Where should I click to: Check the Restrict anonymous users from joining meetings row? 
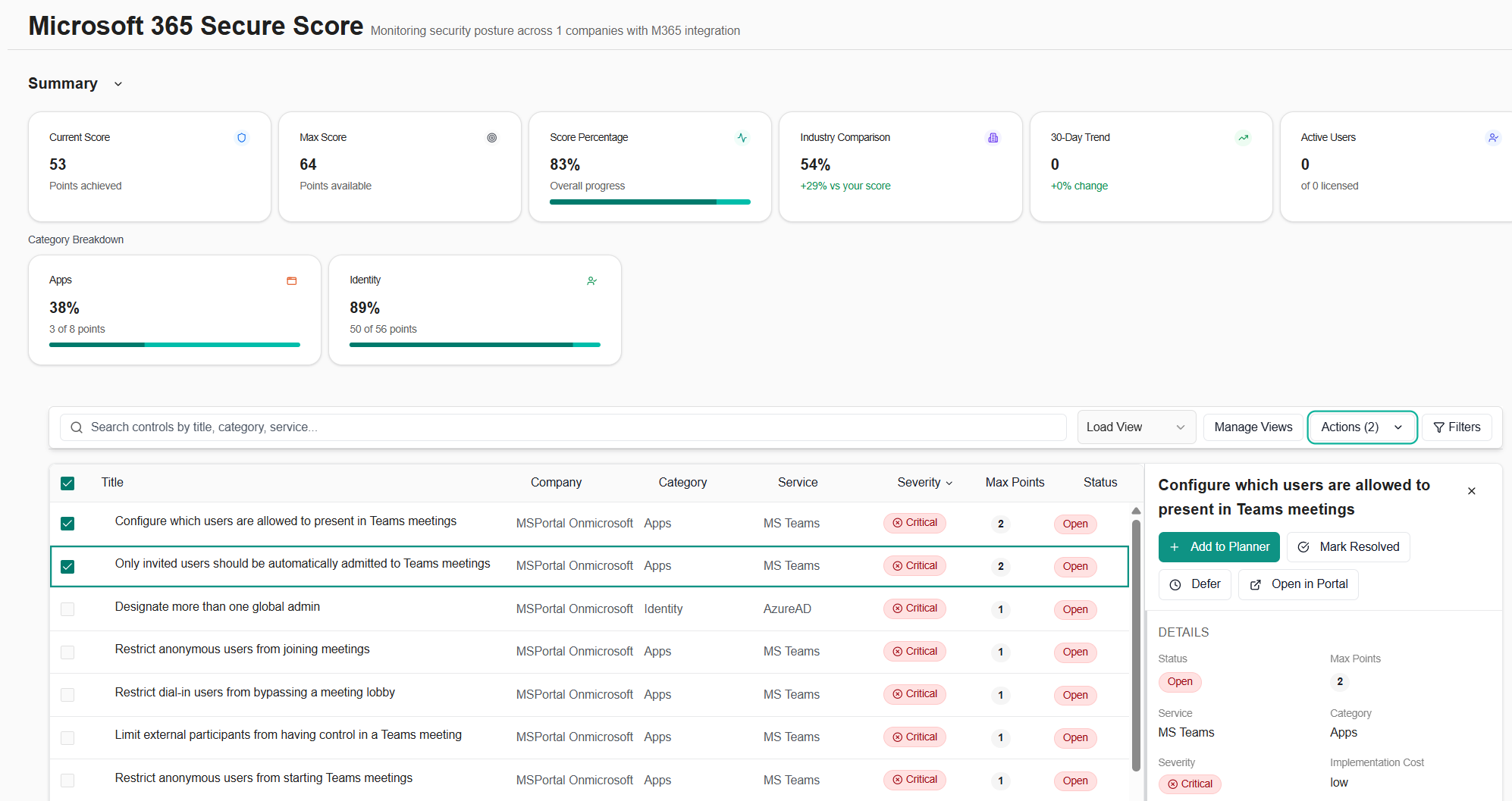pyautogui.click(x=67, y=652)
